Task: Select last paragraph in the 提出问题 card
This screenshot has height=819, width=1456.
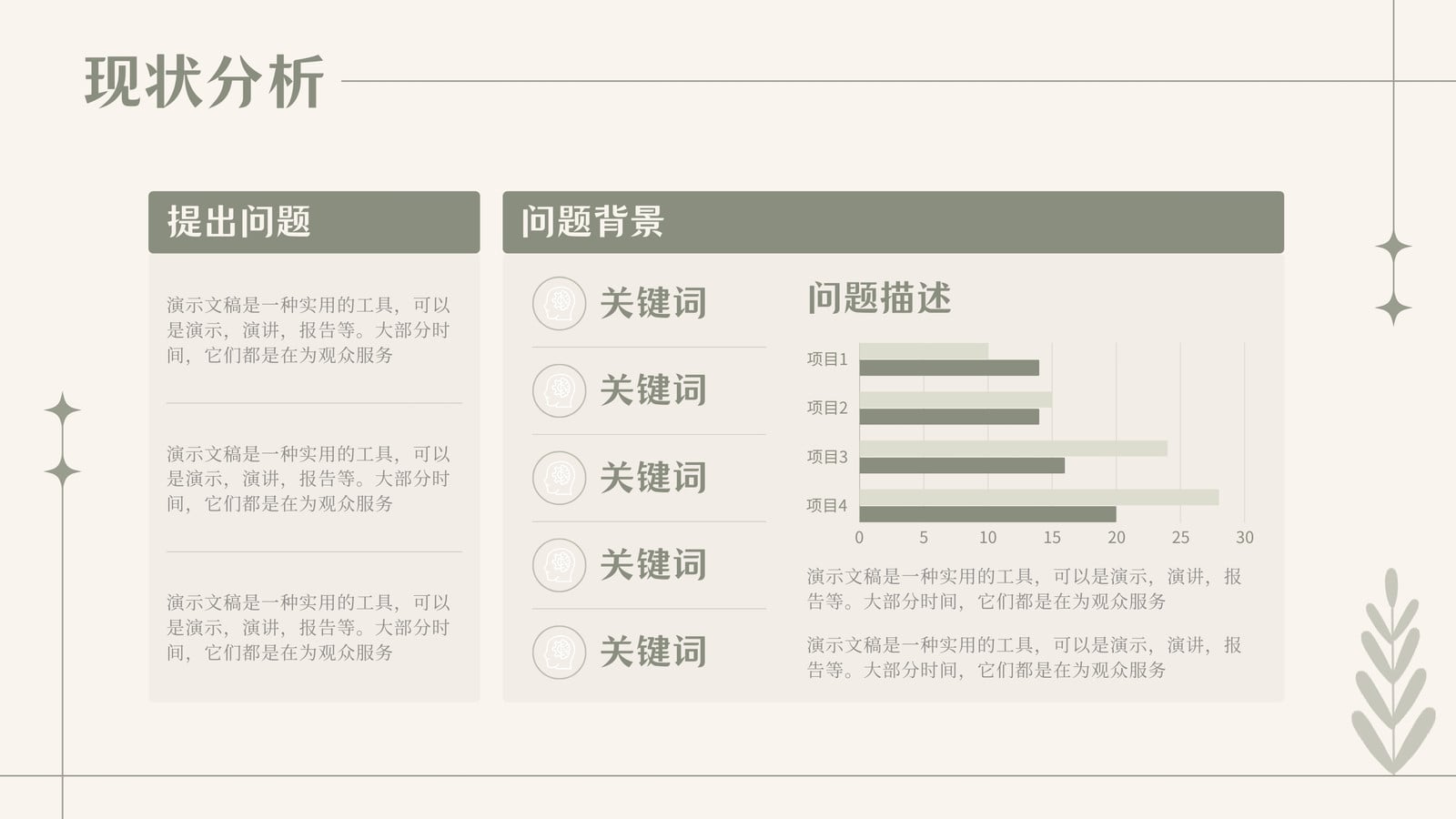Action: pyautogui.click(x=308, y=627)
